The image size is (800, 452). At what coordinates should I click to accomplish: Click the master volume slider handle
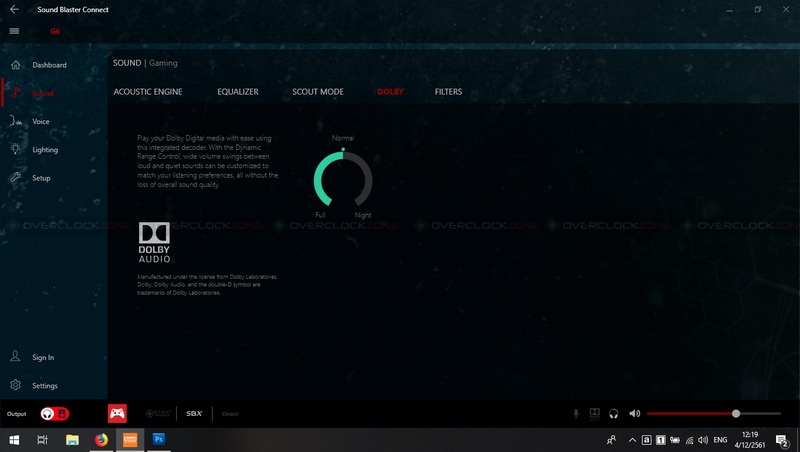(736, 414)
